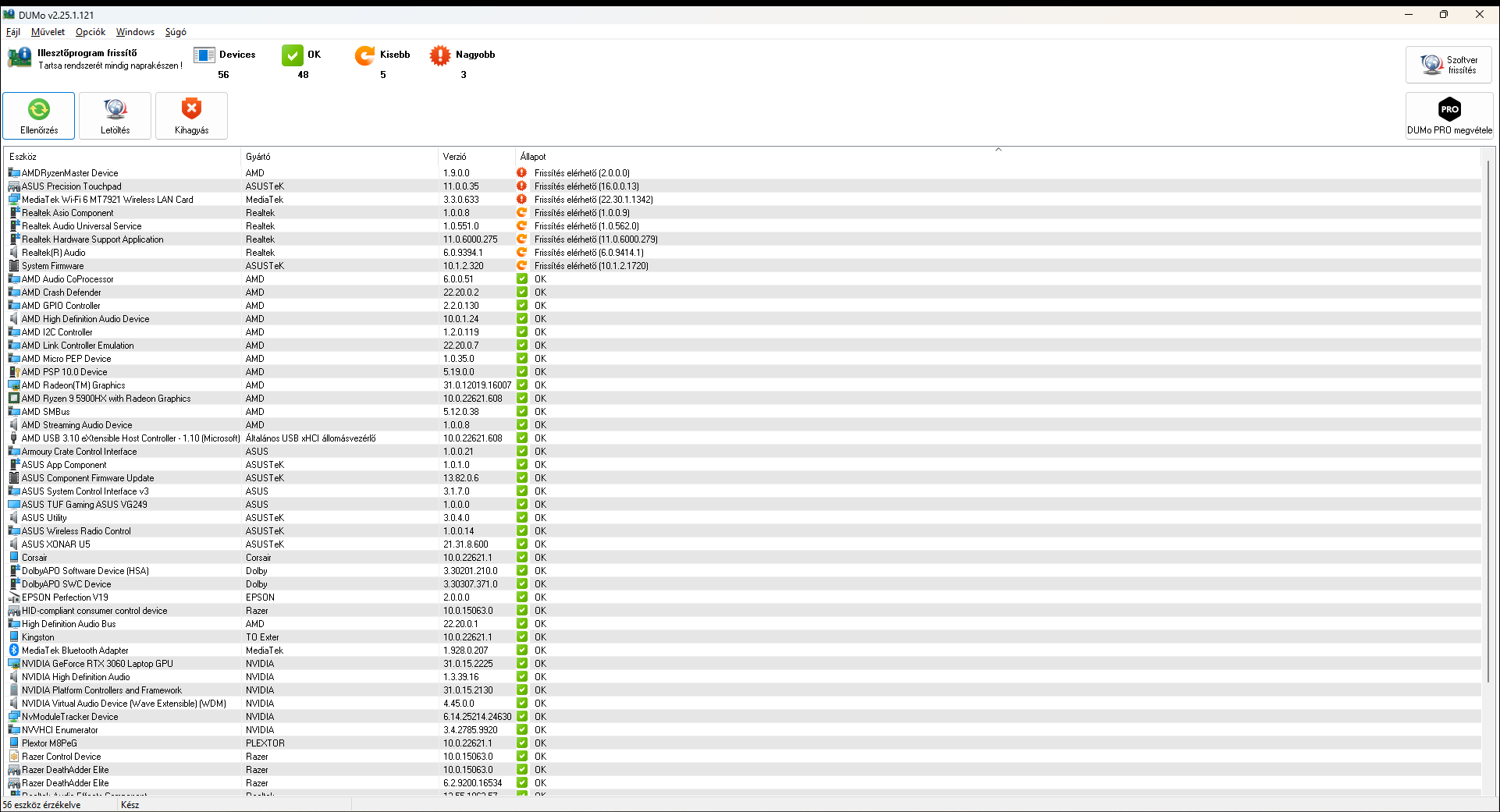Viewport: 1500px width, 812px height.
Task: Click orange update icon for Realtek Asio Component
Action: click(x=522, y=213)
